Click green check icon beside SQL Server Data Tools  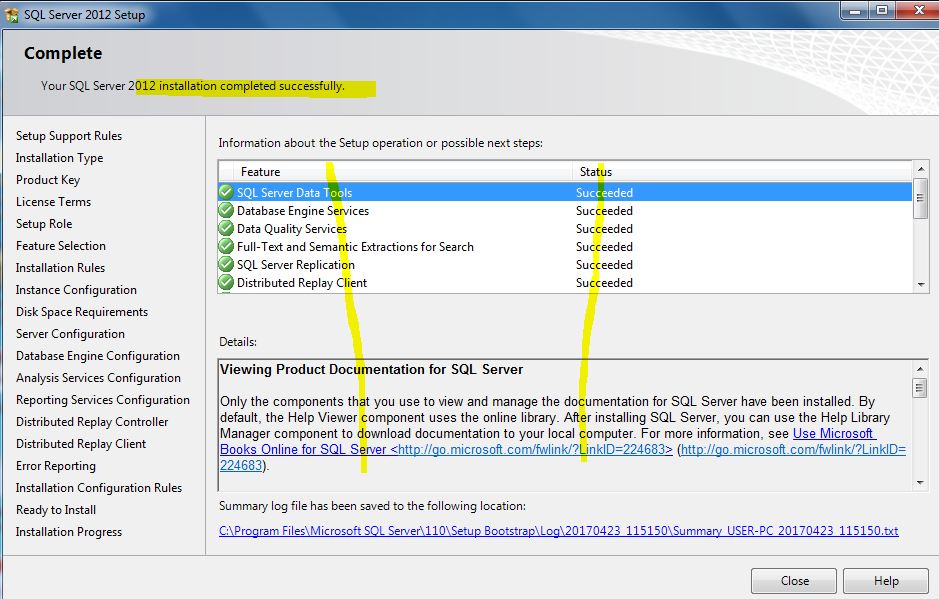tap(226, 192)
